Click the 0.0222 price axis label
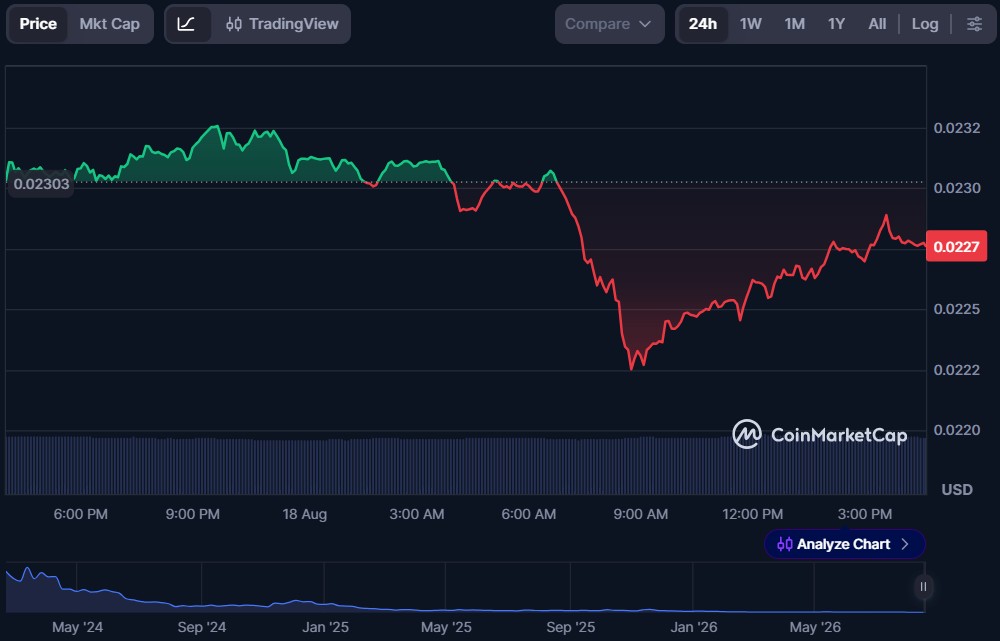 tap(957, 370)
